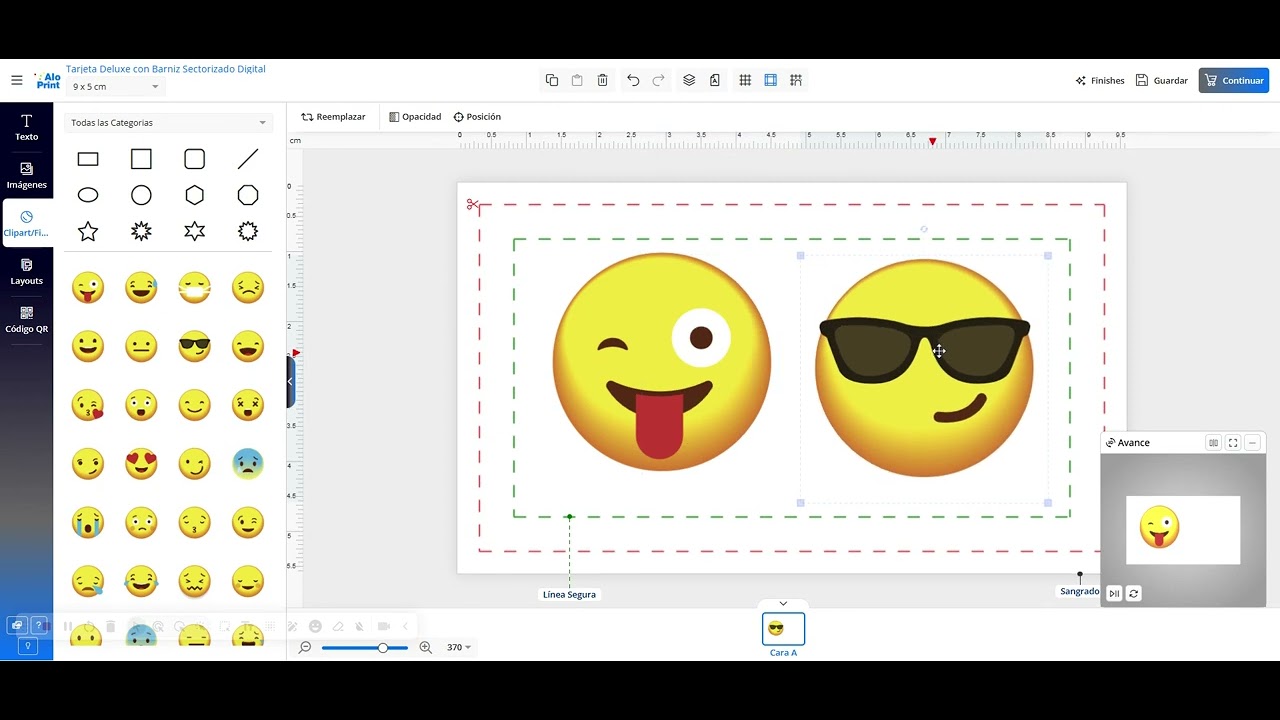Viewport: 1280px width, 720px height.
Task: Add the blue fearful emoji clipart
Action: [x=248, y=463]
